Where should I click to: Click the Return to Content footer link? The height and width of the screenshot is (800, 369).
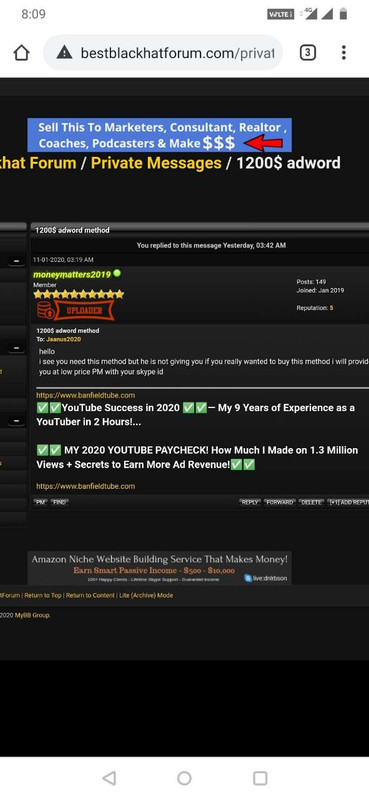(x=90, y=595)
